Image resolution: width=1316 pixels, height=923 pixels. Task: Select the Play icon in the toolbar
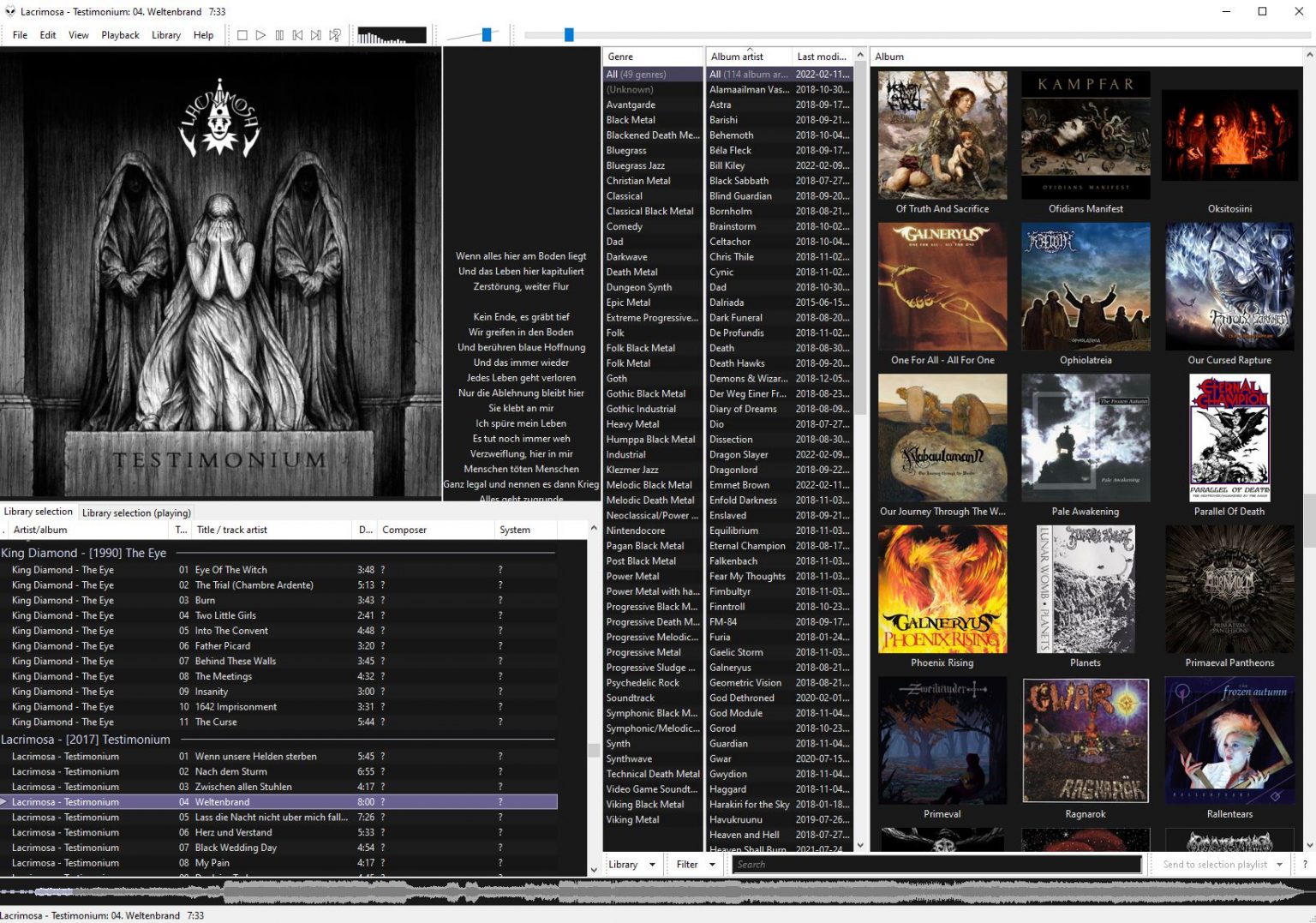[260, 35]
